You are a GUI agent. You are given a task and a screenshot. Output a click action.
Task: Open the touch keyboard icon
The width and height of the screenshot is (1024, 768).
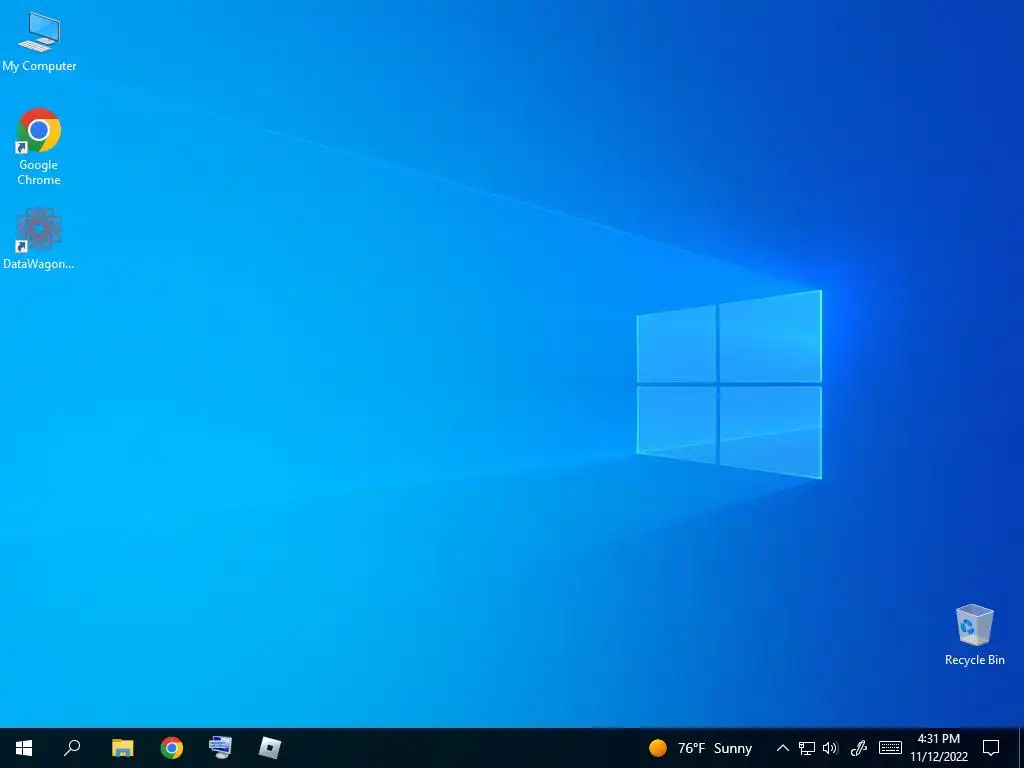coord(890,748)
